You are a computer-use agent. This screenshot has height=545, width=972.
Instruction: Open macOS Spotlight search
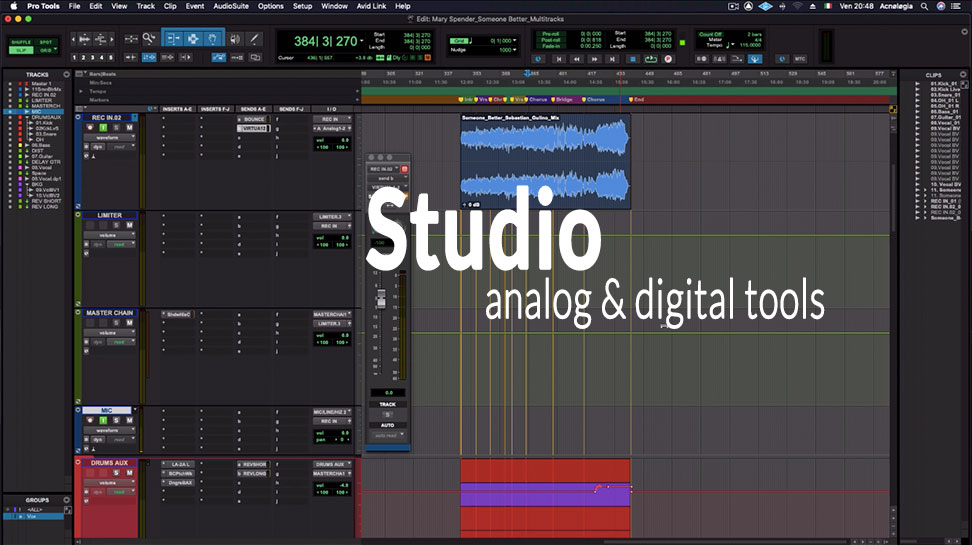coord(924,6)
